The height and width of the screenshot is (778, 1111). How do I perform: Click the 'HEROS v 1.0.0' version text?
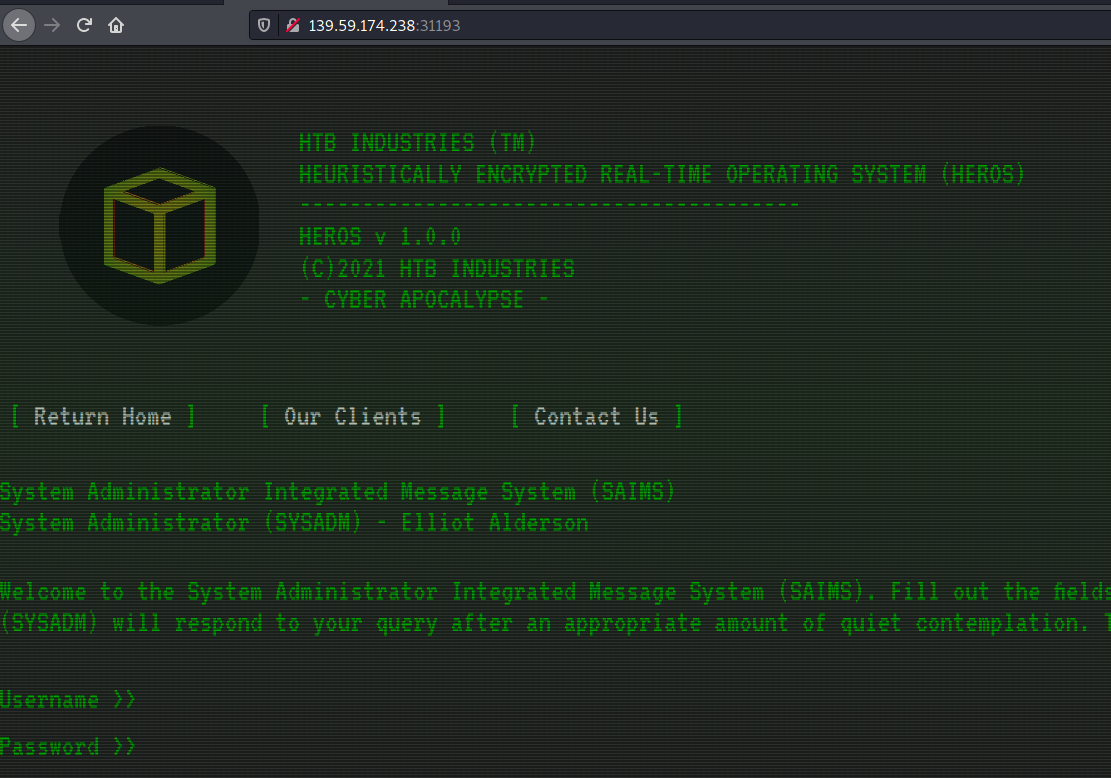point(380,237)
